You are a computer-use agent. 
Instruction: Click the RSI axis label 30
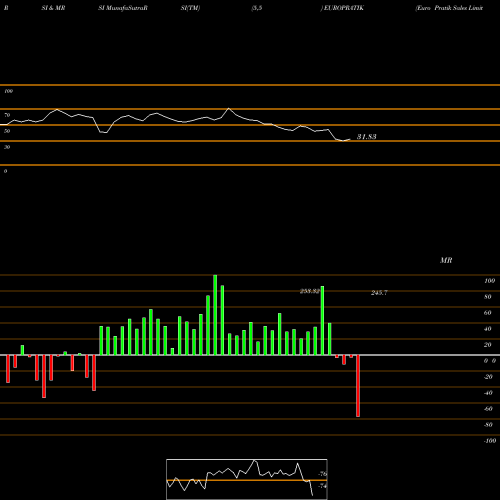pos(7,147)
